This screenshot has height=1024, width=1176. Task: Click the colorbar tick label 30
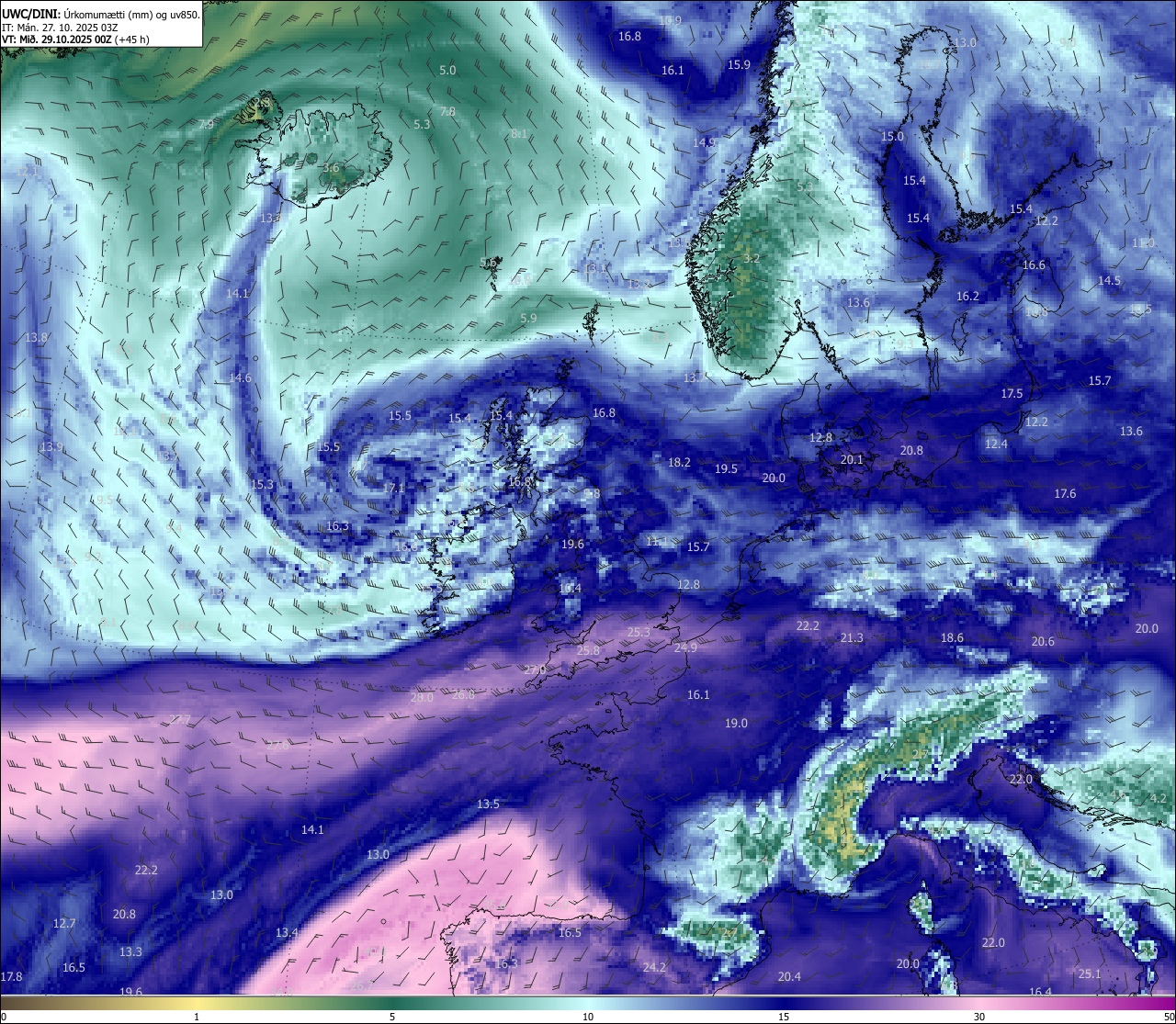coord(979,1017)
